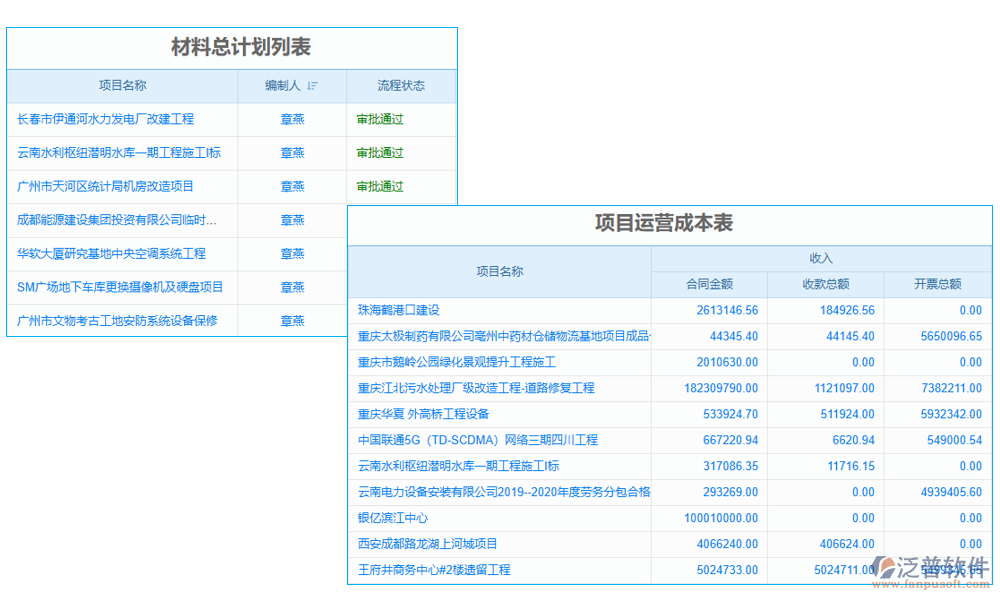This screenshot has height=600, width=1000.
Task: Select editor 章燕 in the first row
Action: [x=291, y=119]
